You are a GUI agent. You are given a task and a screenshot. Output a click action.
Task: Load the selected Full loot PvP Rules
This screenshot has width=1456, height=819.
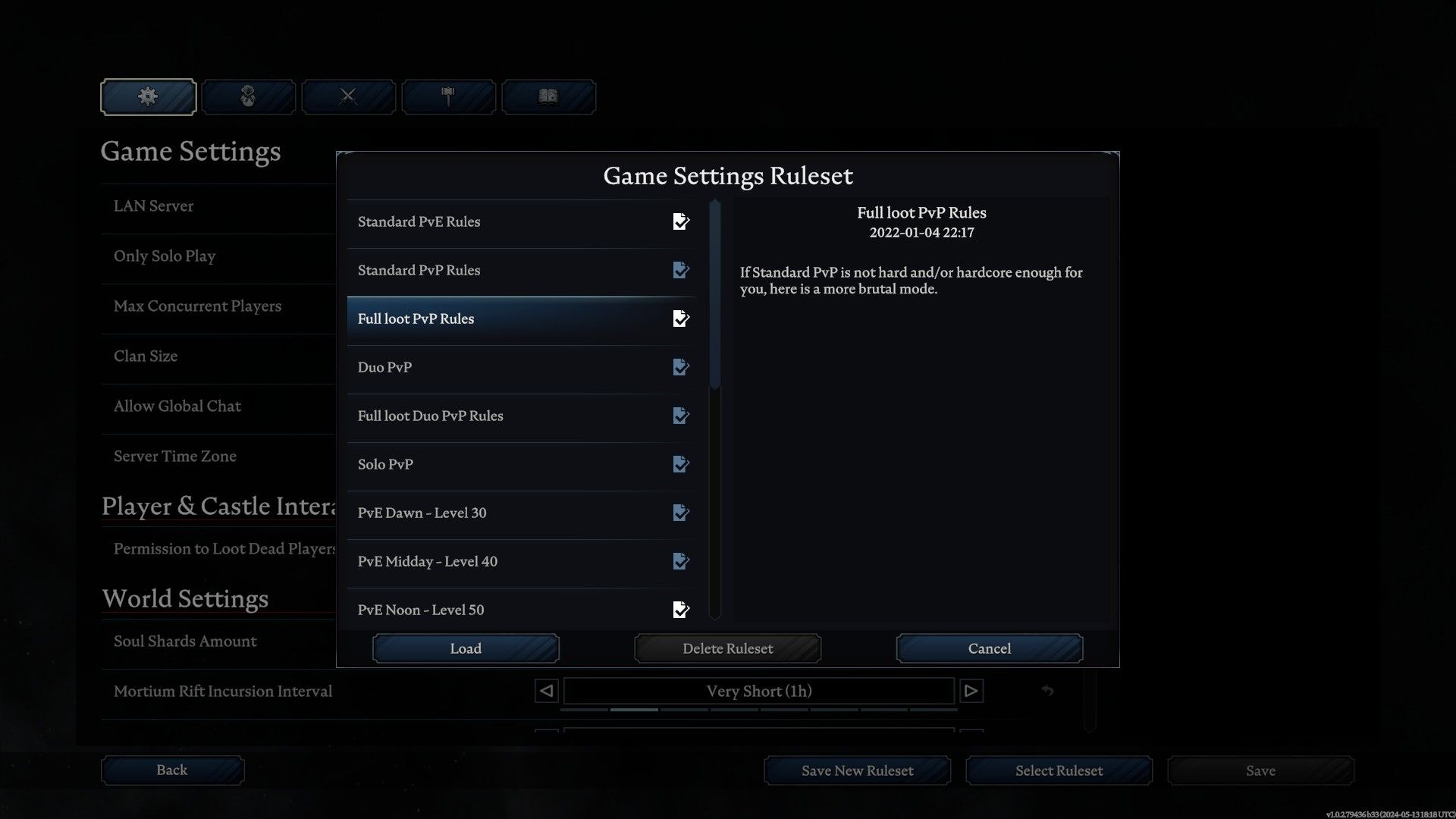point(465,648)
